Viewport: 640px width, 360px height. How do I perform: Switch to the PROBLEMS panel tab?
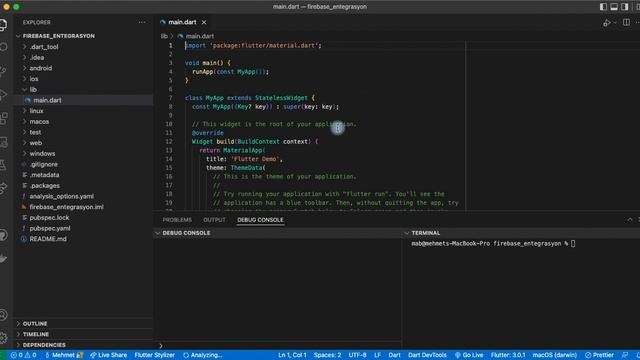177,220
